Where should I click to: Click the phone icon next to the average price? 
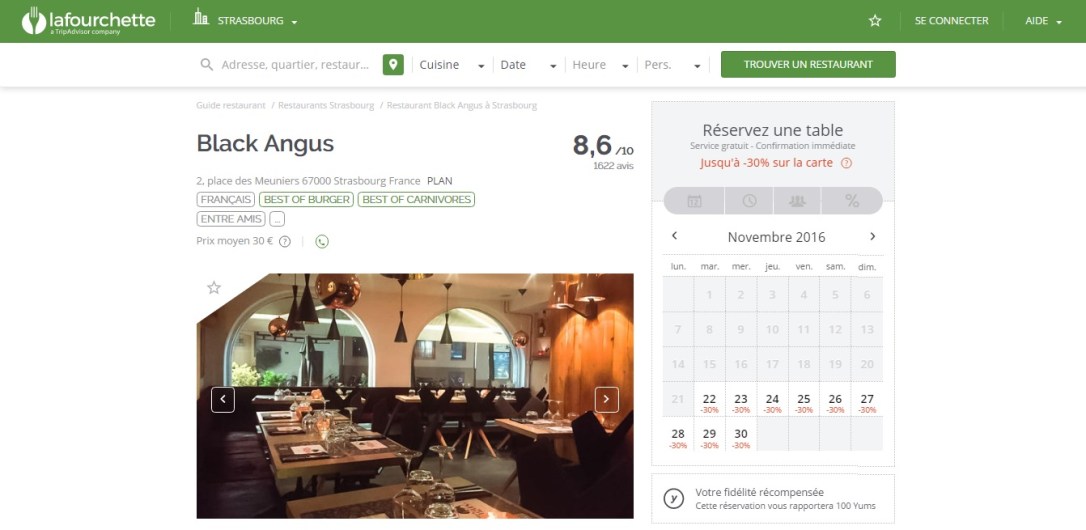tap(322, 242)
